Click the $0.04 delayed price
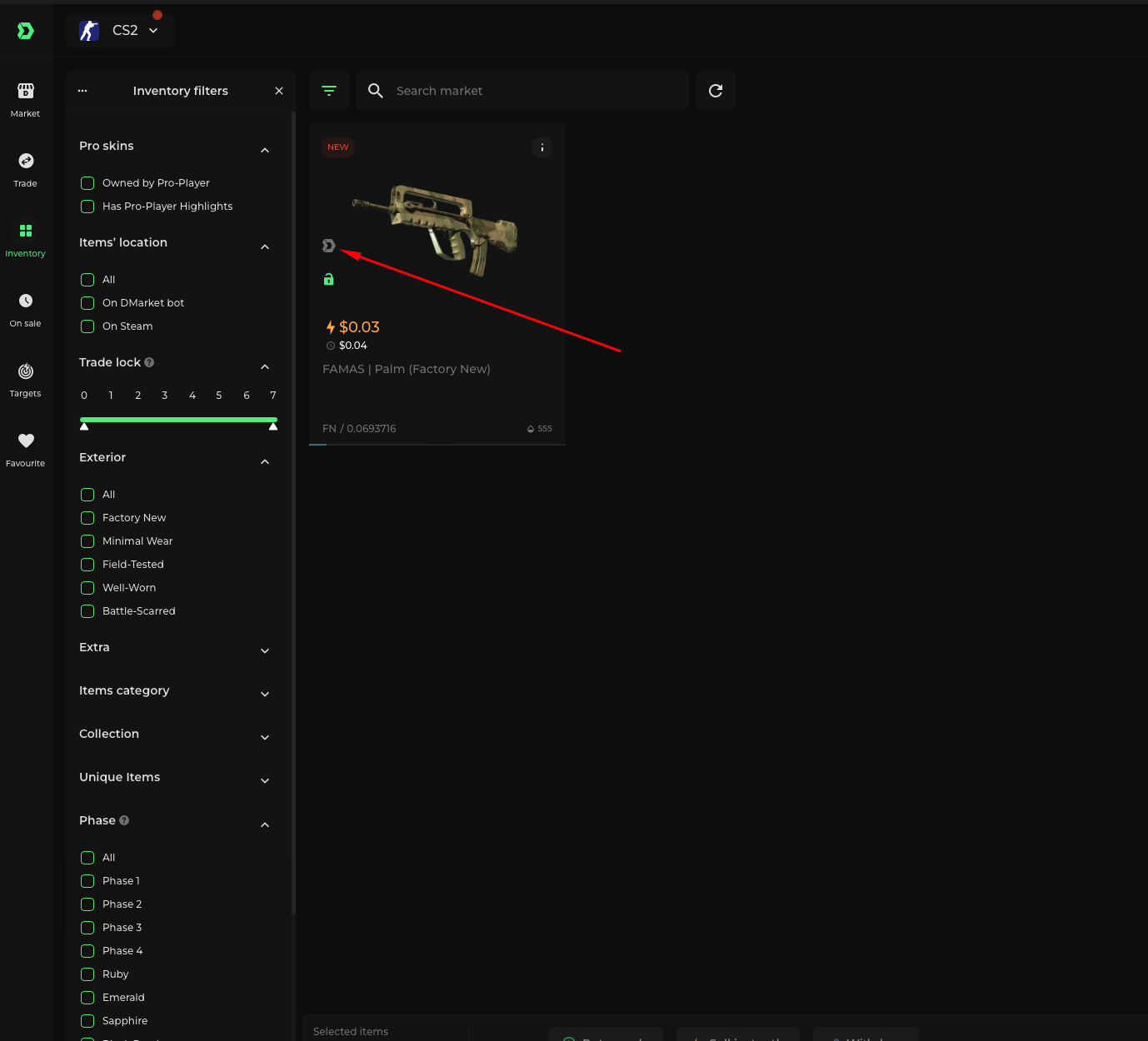This screenshot has width=1148, height=1041. (x=353, y=346)
